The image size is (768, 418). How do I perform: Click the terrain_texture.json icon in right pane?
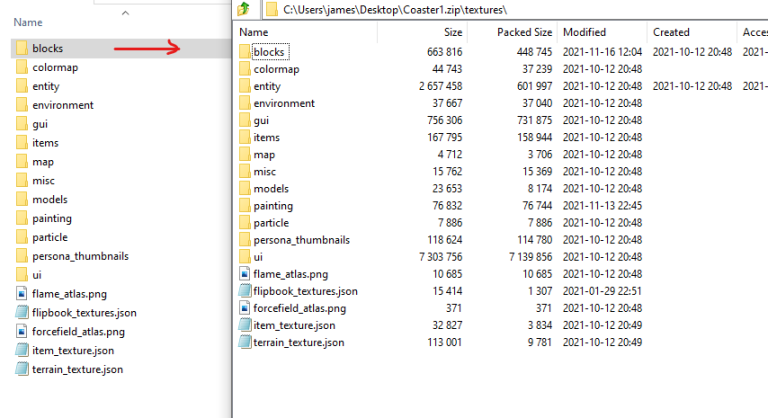(x=245, y=342)
